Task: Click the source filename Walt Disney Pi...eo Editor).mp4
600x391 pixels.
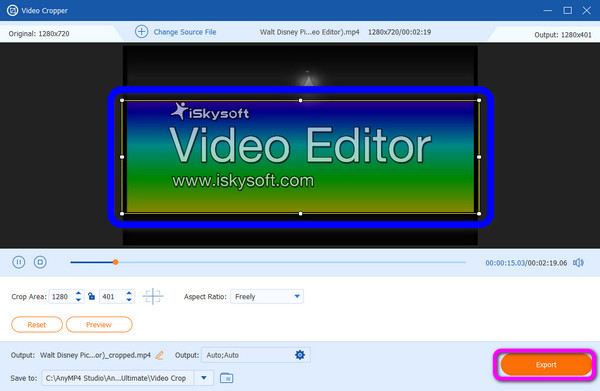Action: pyautogui.click(x=310, y=32)
